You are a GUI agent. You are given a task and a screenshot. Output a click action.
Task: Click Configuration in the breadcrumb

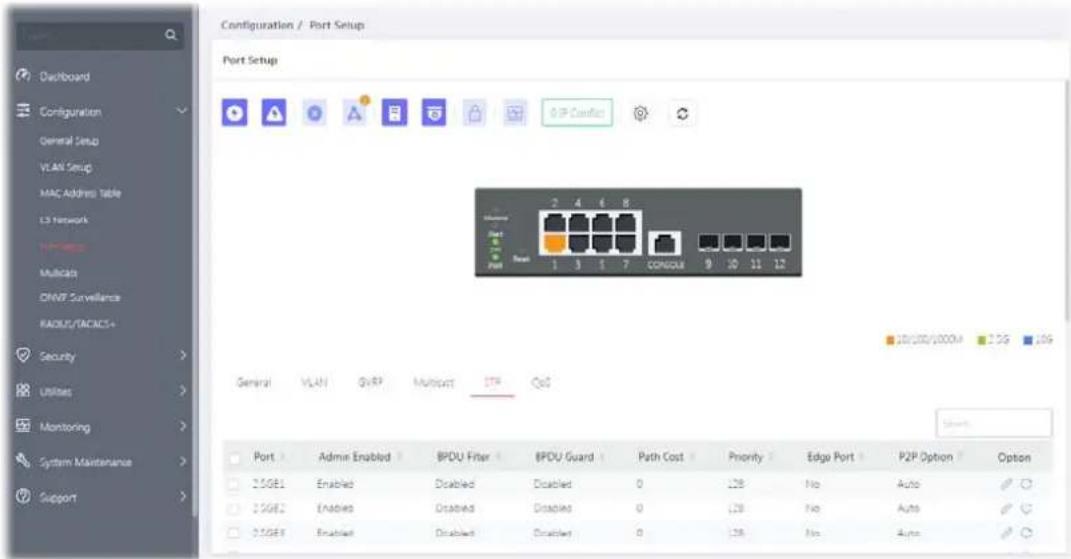point(257,25)
